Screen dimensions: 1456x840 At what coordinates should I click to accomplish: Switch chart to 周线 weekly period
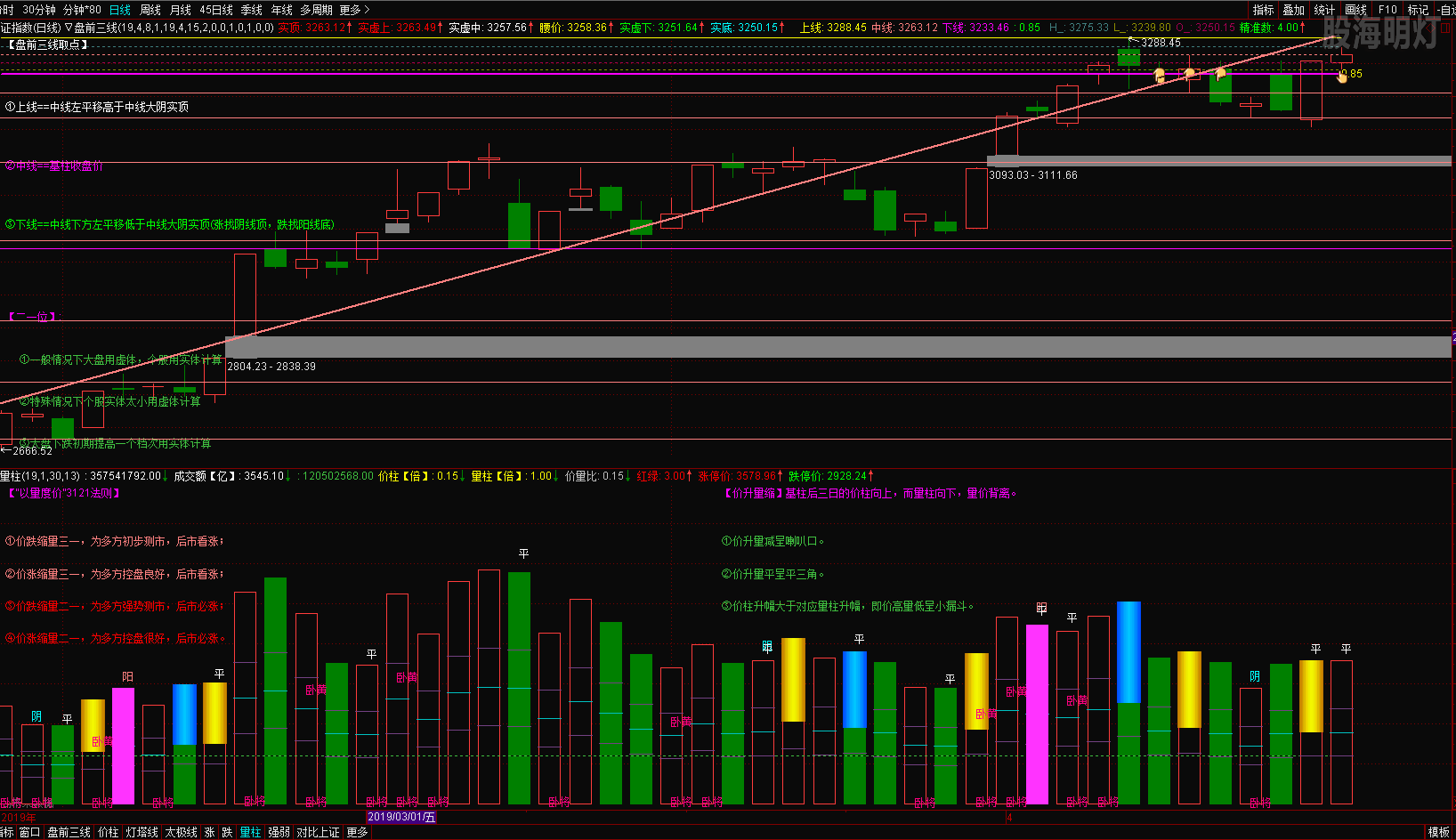pyautogui.click(x=150, y=10)
